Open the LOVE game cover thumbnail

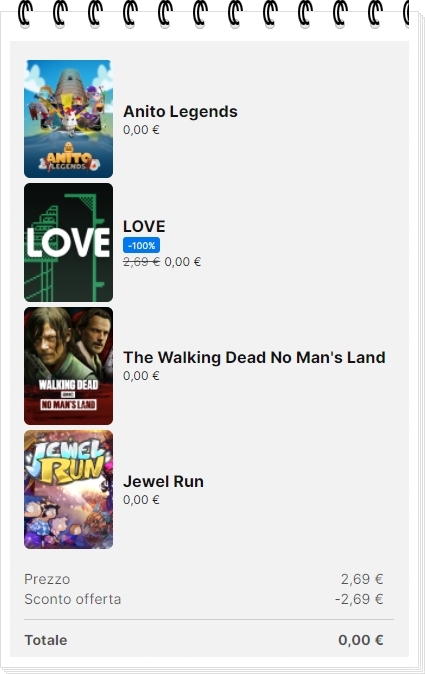pyautogui.click(x=68, y=242)
